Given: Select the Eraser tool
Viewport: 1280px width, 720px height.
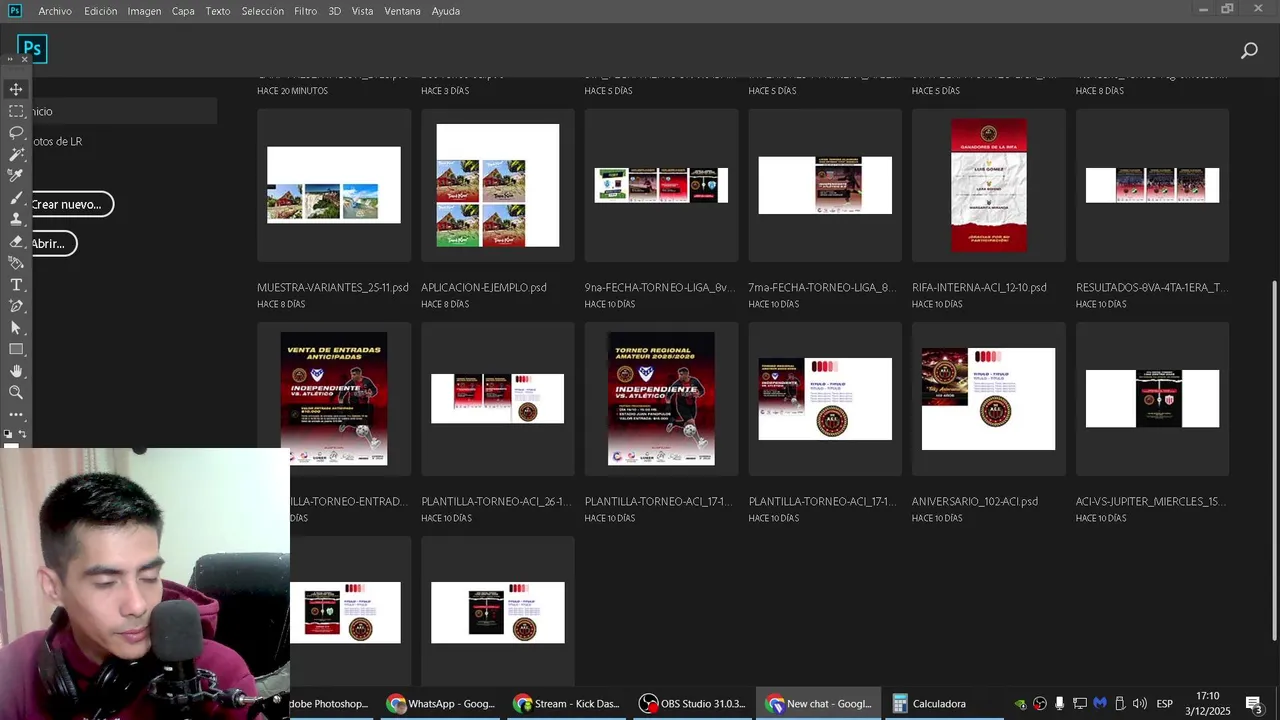Looking at the screenshot, I should pos(16,241).
